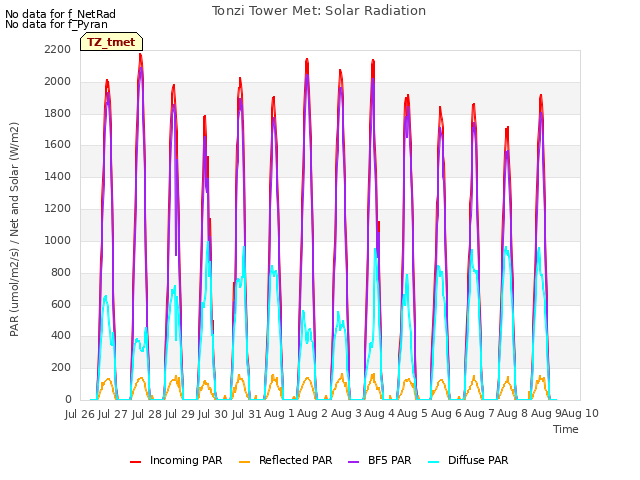Image resolution: width=640 pixels, height=480 pixels.
Task: Click the y-axis title PAR / Net and Solar
Action: pyautogui.click(x=14, y=229)
